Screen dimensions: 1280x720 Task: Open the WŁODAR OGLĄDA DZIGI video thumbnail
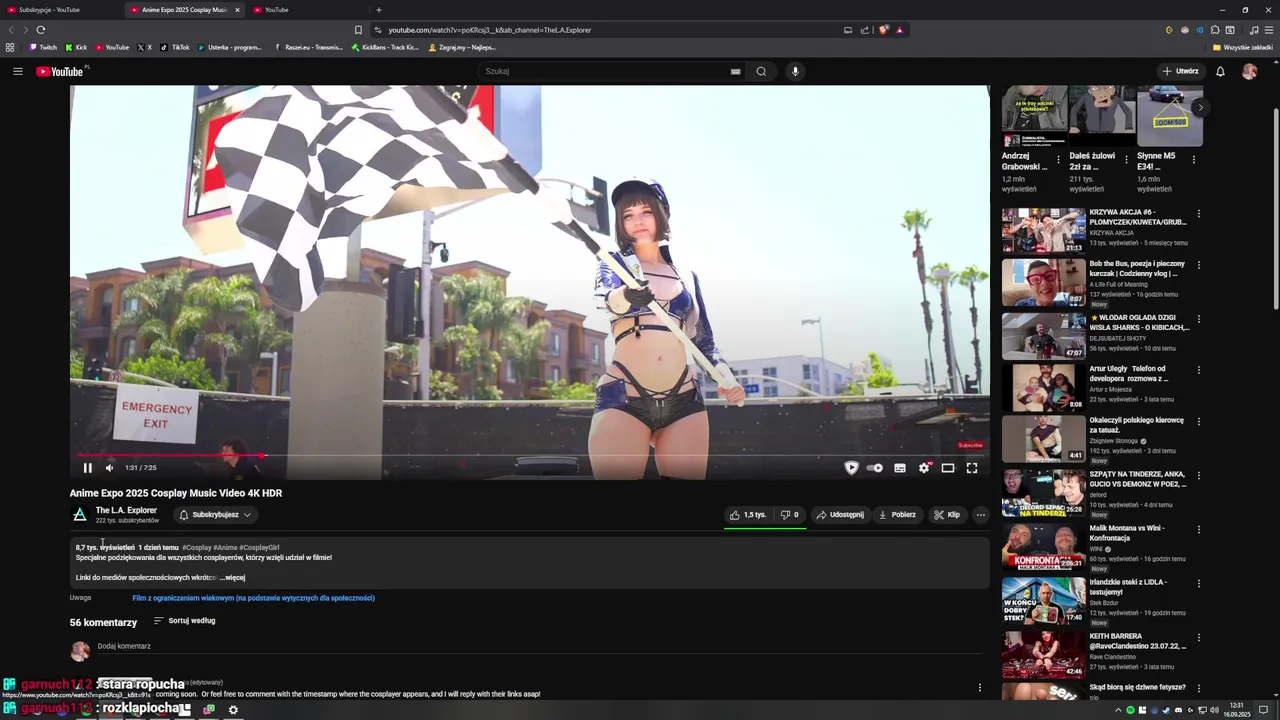tap(1044, 336)
